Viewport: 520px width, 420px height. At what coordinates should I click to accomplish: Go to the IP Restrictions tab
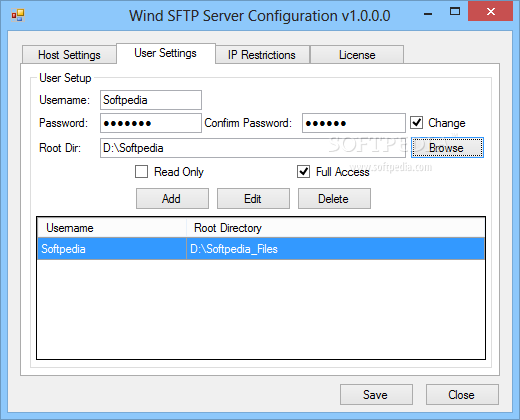point(262,55)
